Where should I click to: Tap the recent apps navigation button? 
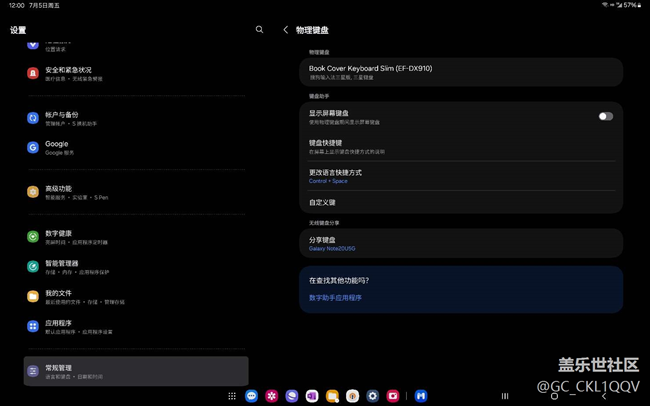coord(505,396)
